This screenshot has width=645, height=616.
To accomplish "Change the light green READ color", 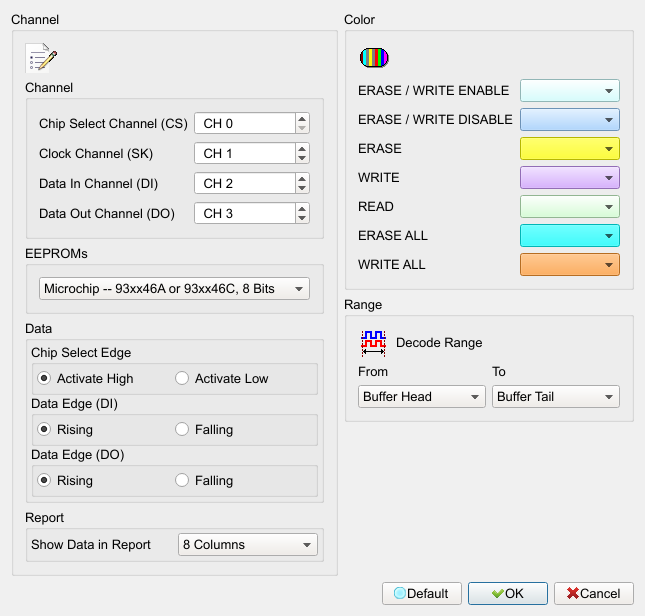I will [570, 207].
